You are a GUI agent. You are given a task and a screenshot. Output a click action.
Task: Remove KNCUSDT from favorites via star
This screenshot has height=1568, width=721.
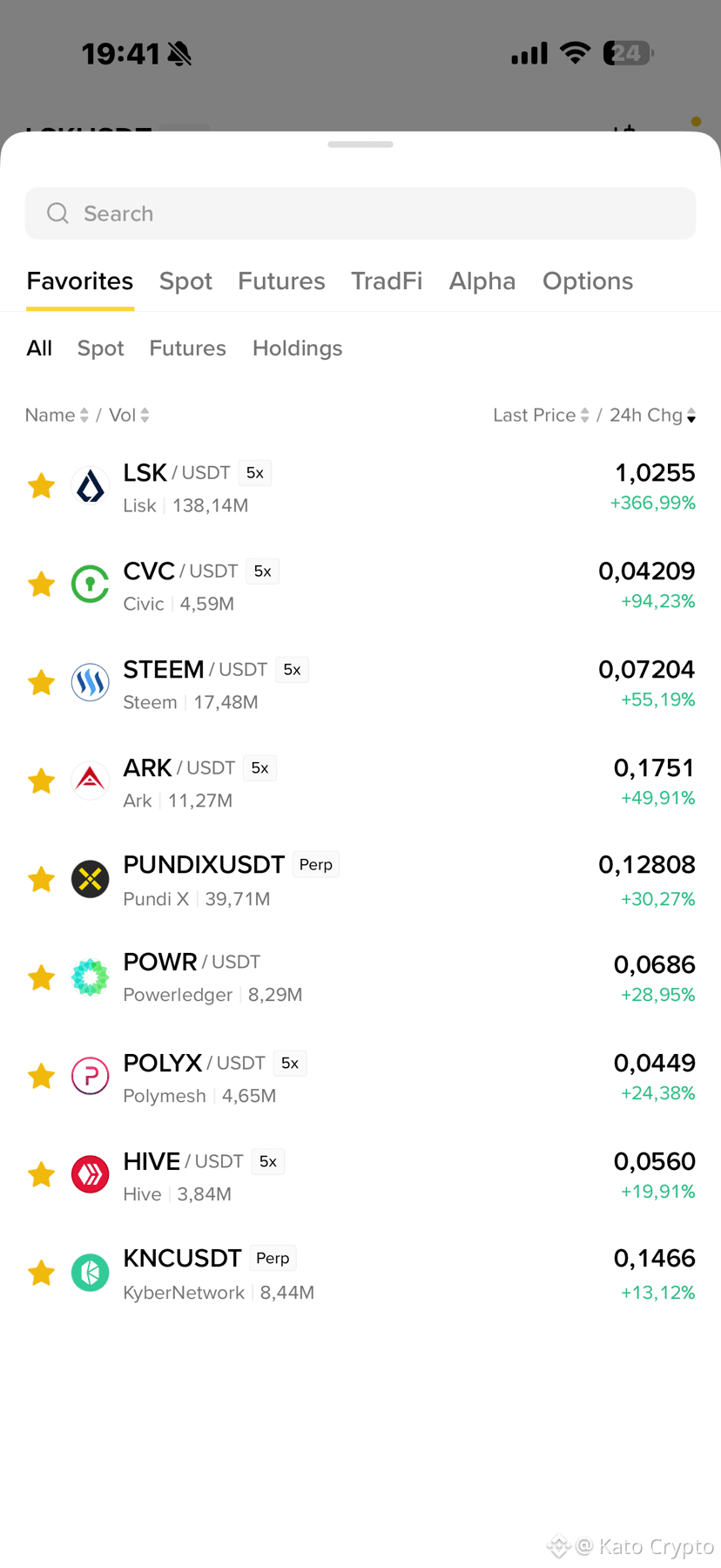tap(41, 1274)
